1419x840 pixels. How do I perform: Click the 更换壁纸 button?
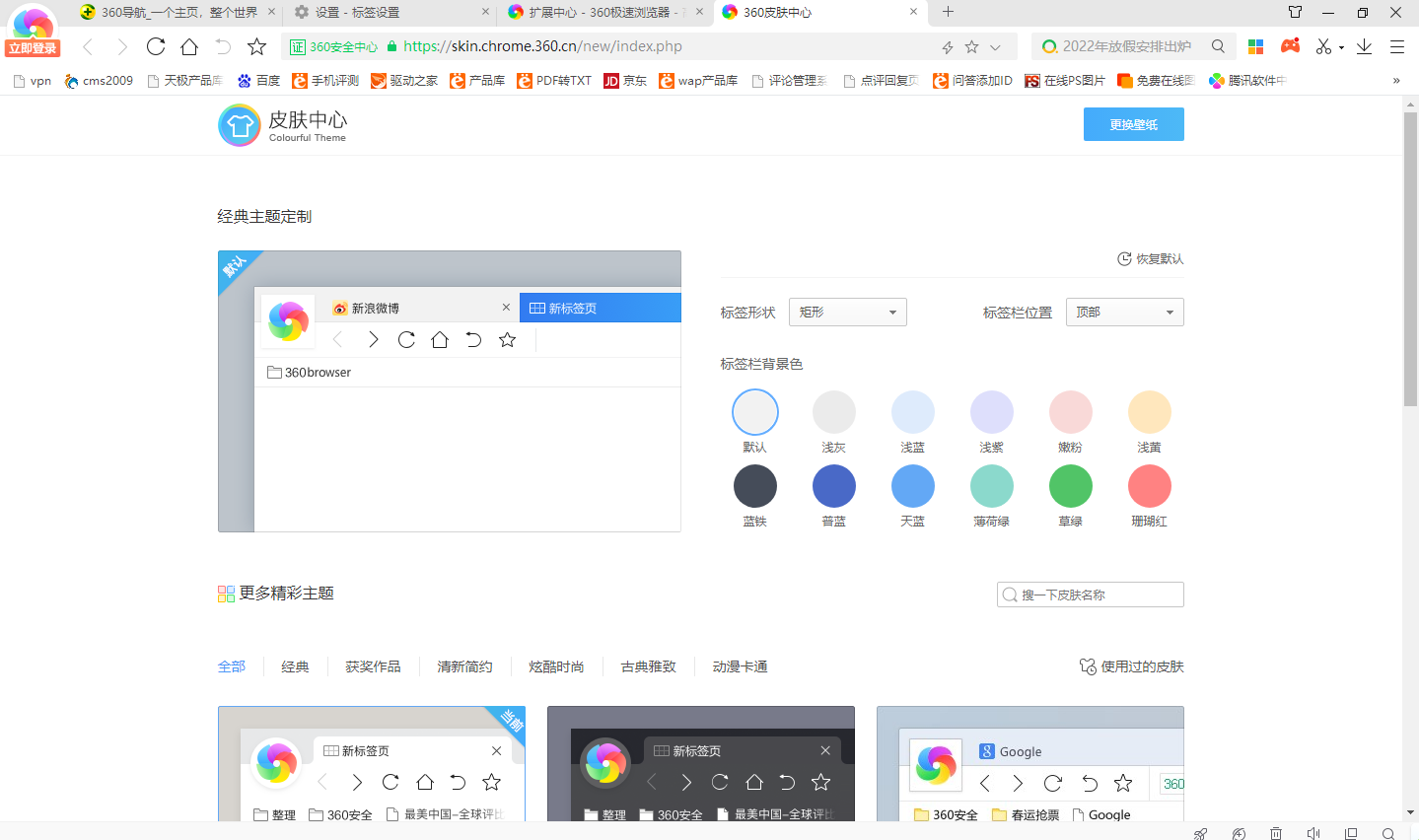coord(1133,124)
